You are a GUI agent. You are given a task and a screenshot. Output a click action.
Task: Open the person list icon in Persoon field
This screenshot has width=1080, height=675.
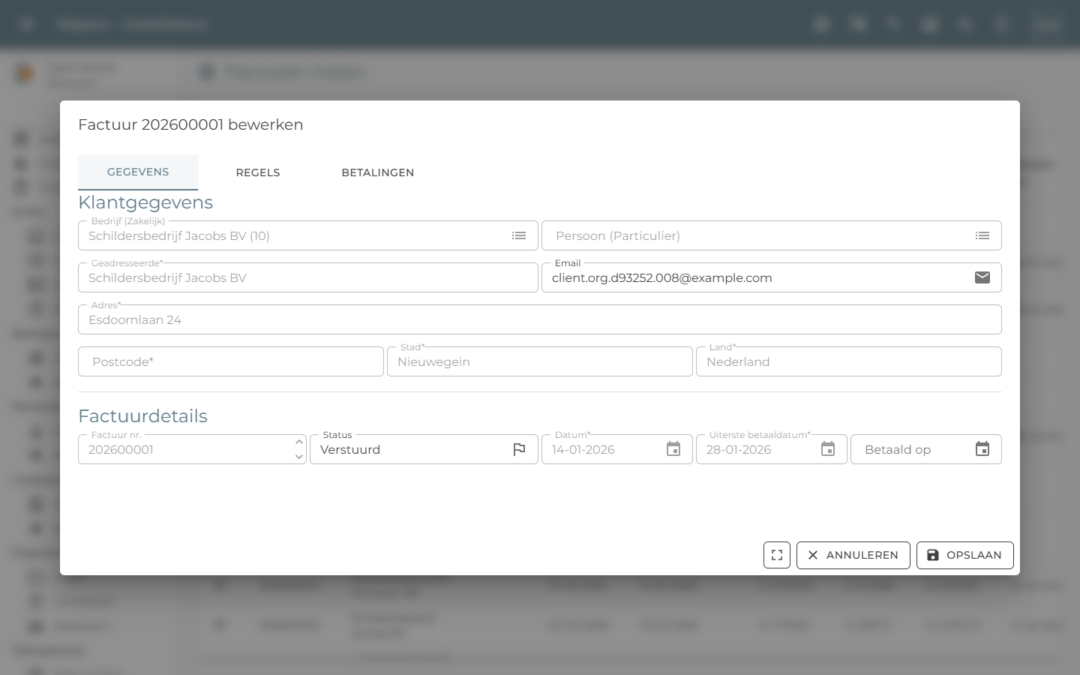pyautogui.click(x=982, y=236)
